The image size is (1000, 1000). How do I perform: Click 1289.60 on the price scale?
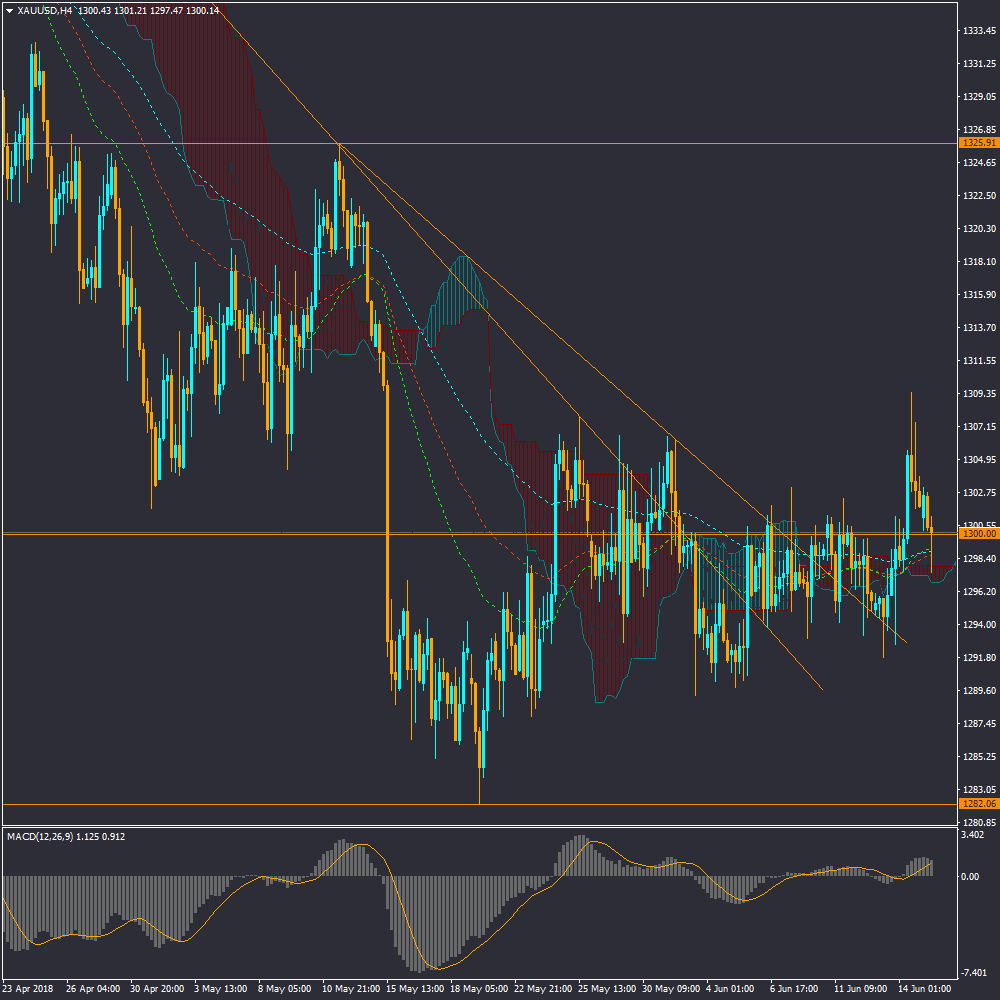(x=979, y=690)
